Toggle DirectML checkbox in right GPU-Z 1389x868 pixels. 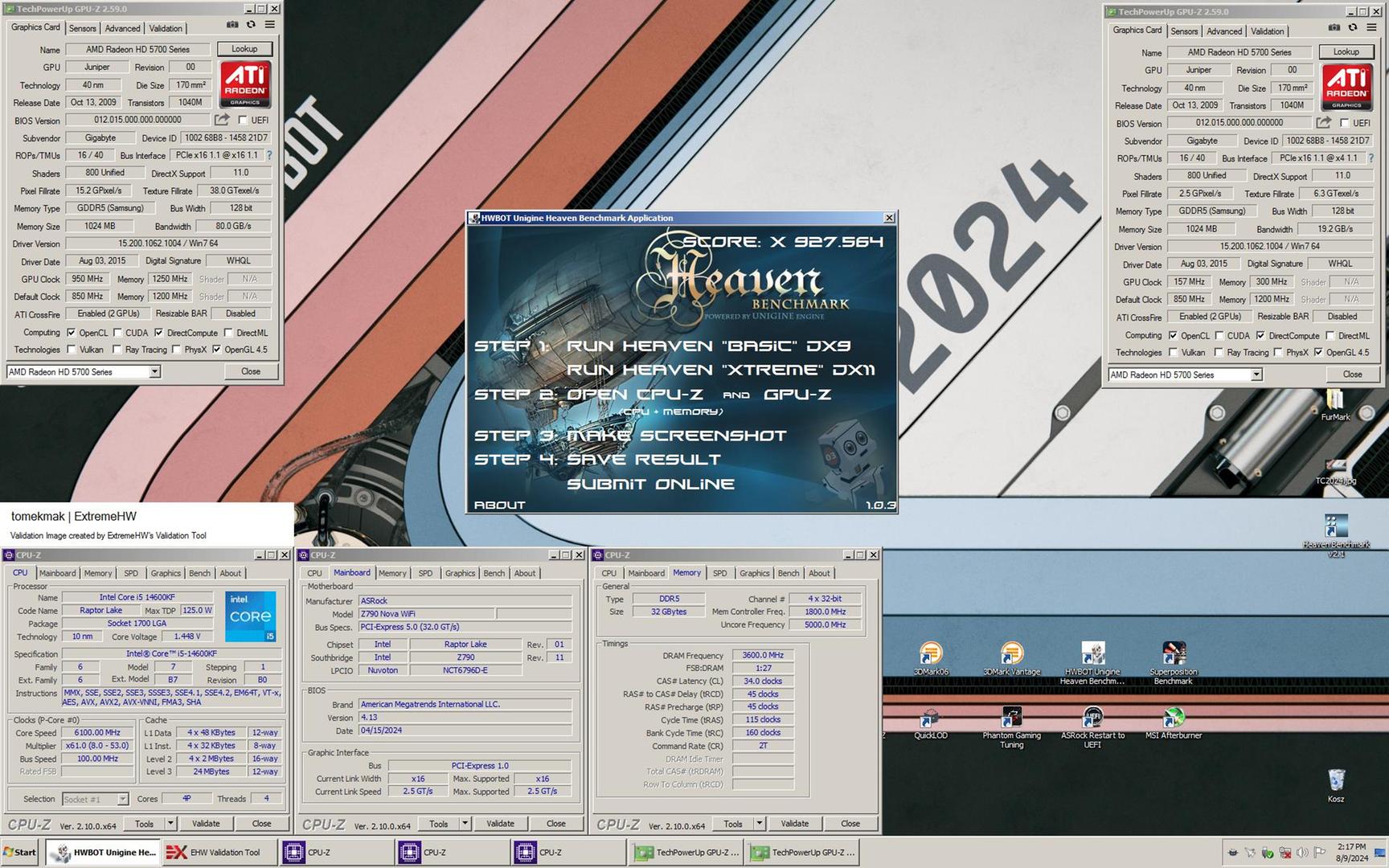tap(1330, 336)
